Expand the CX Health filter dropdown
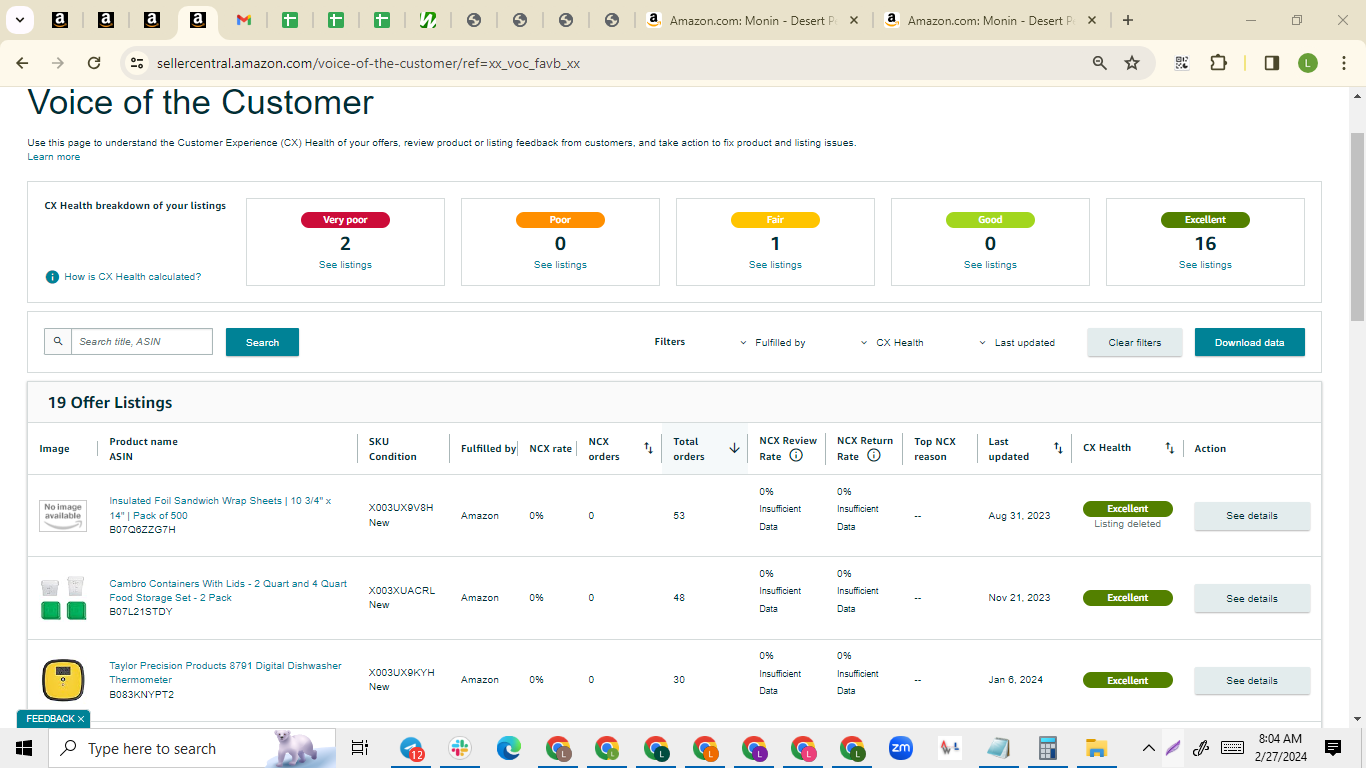1366x768 pixels. click(x=893, y=343)
